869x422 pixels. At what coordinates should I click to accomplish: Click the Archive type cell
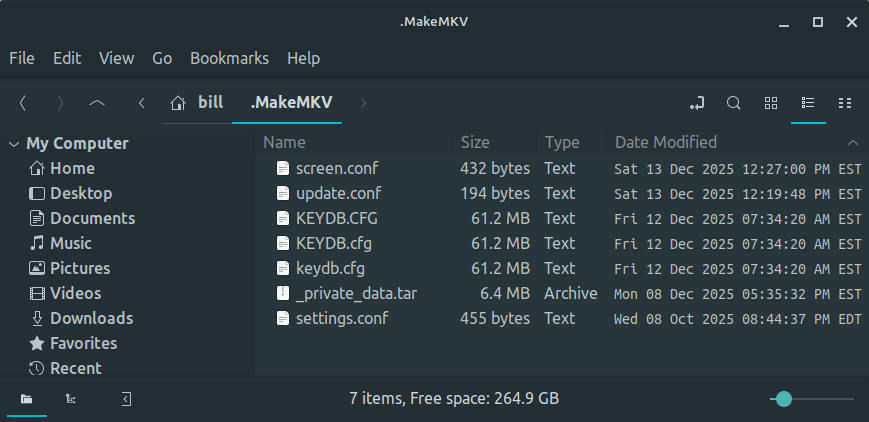(570, 293)
